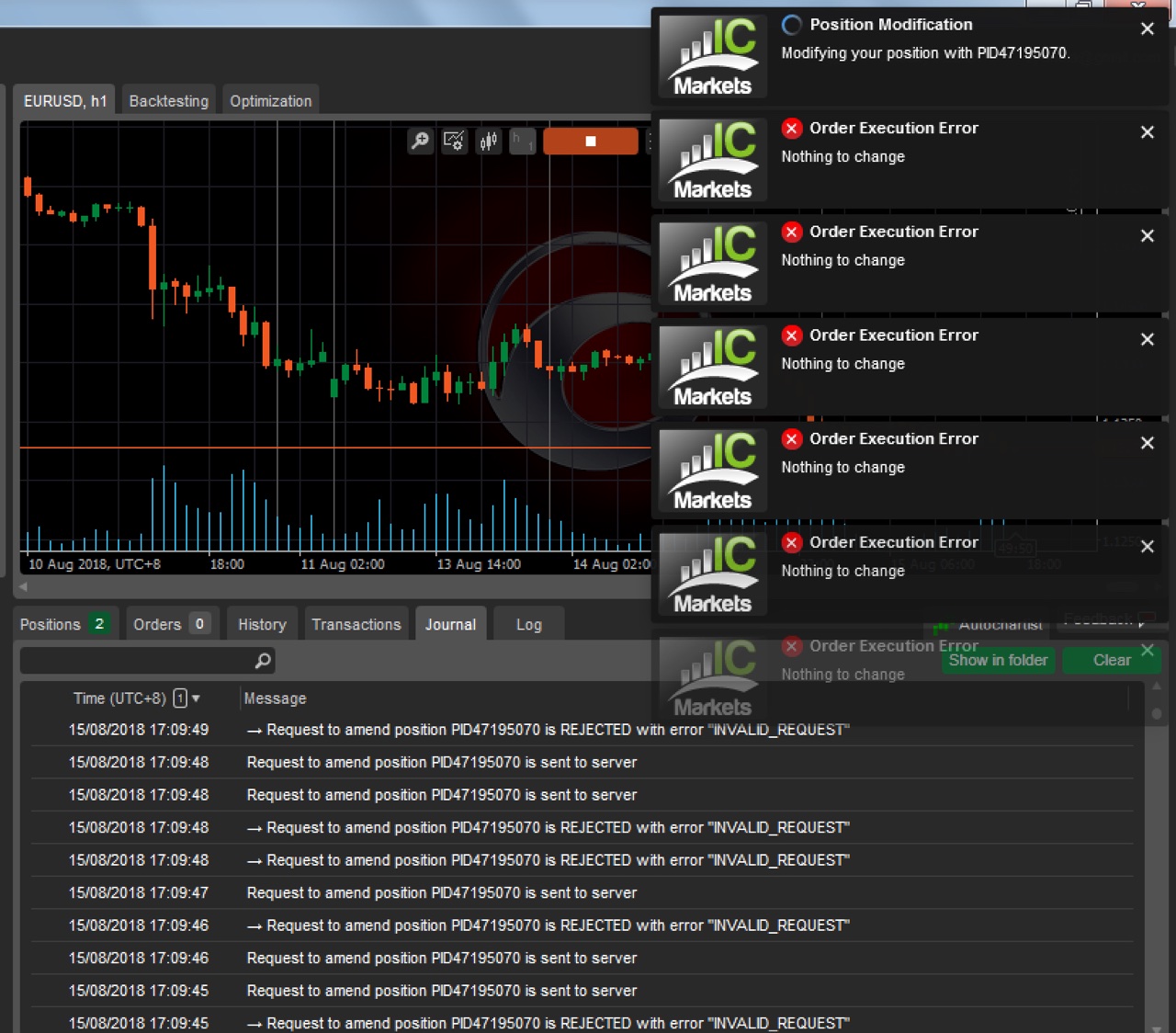Open the Transactions tab
1176x1033 pixels.
tap(356, 624)
